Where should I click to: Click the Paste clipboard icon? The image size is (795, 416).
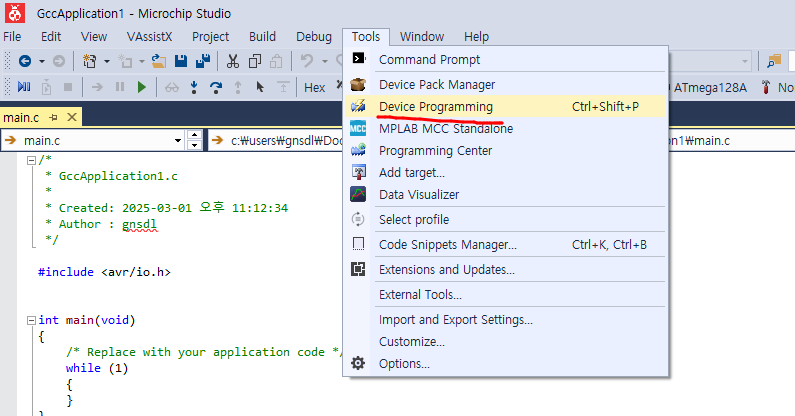(276, 61)
